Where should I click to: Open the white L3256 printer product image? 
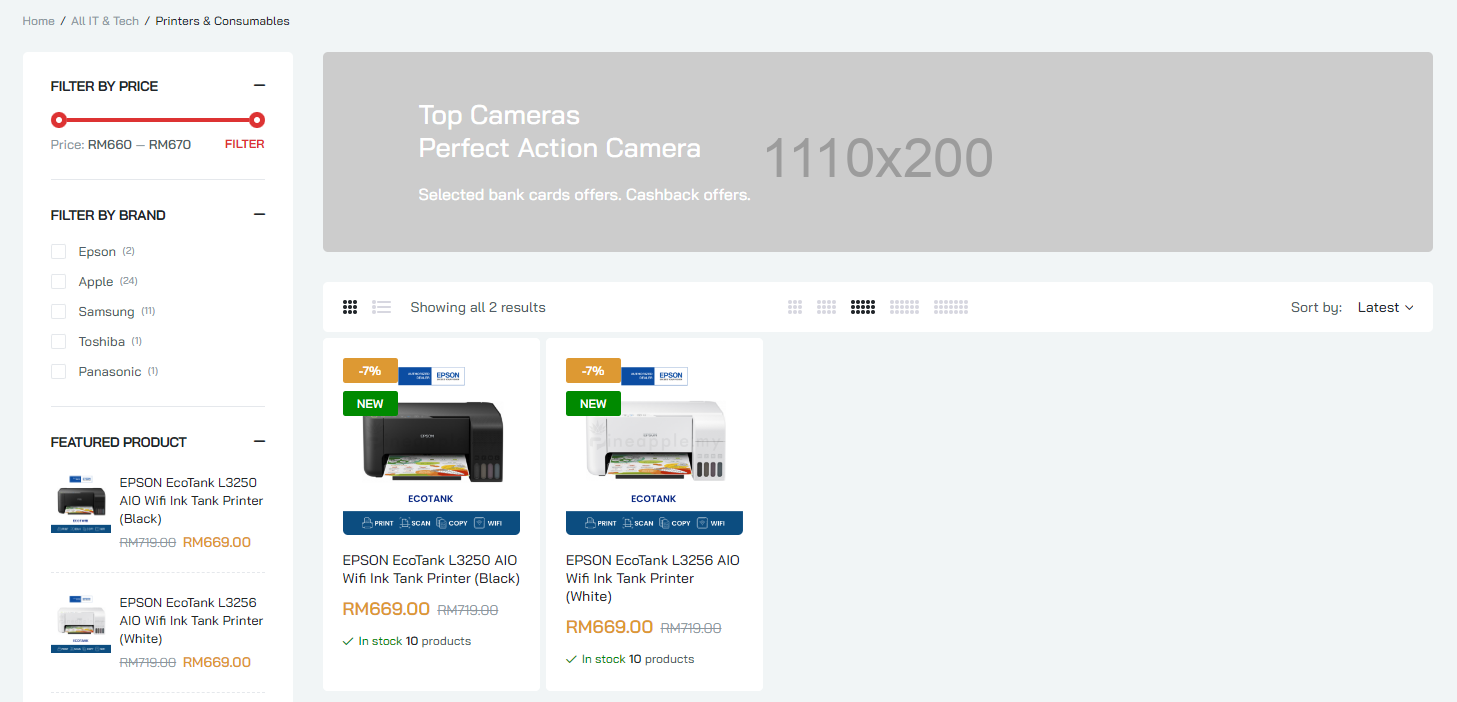click(654, 446)
